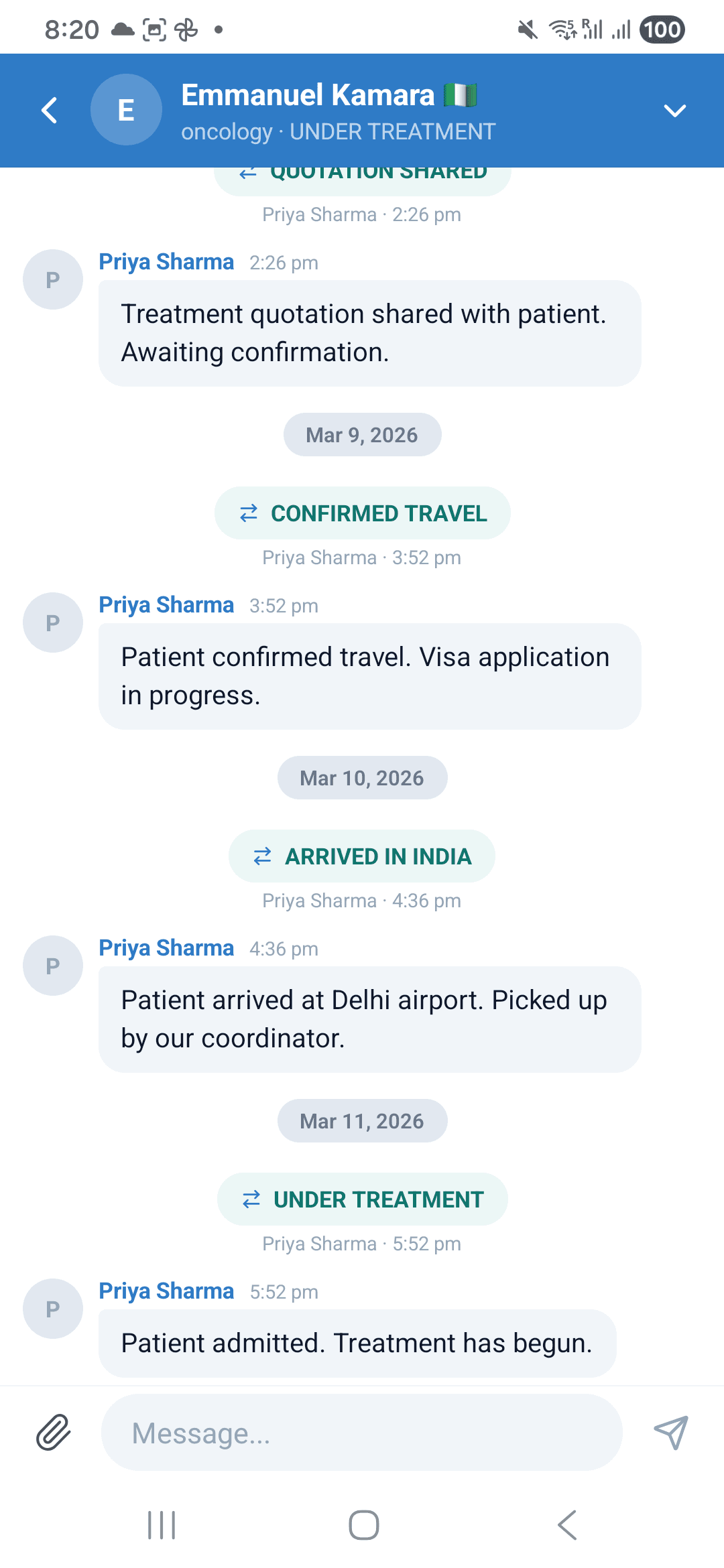Open Emmanuel Kamara's avatar profile
The width and height of the screenshot is (724, 1568).
[126, 110]
